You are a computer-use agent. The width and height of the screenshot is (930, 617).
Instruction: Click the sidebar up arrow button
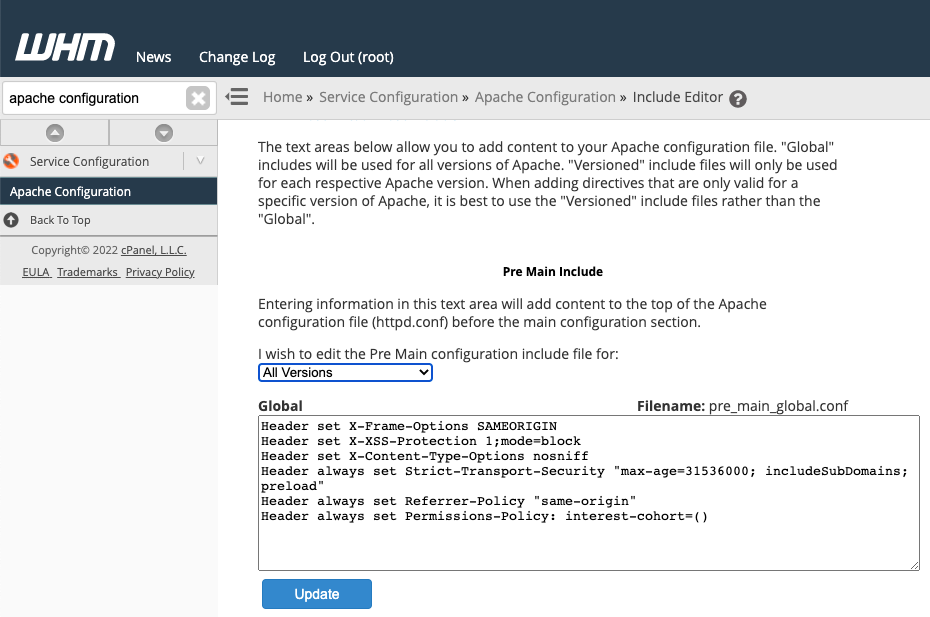click(x=55, y=133)
